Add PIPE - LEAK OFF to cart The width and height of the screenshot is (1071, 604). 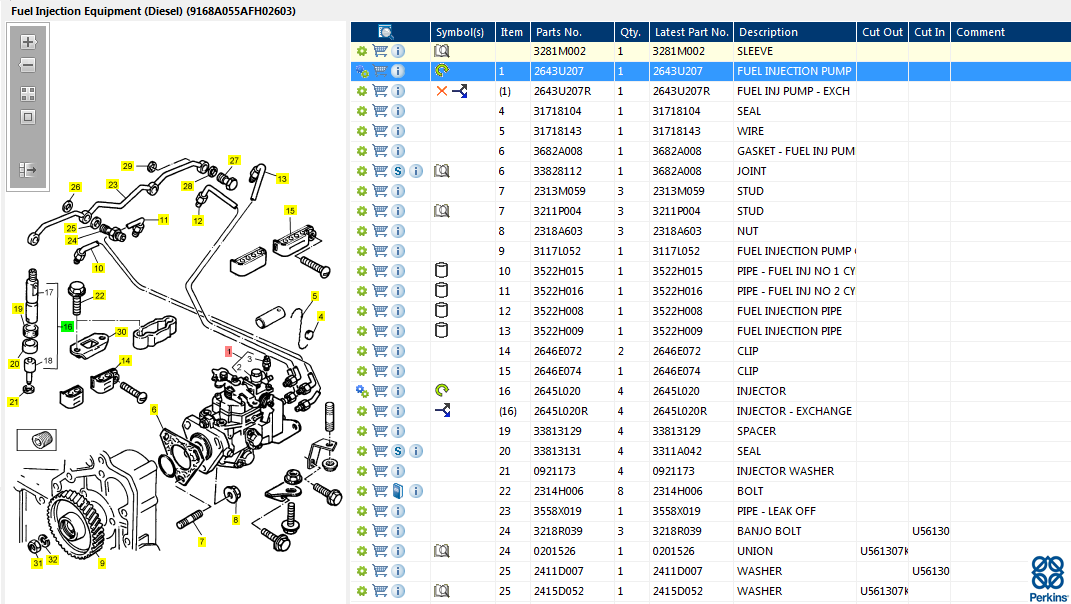(x=380, y=511)
